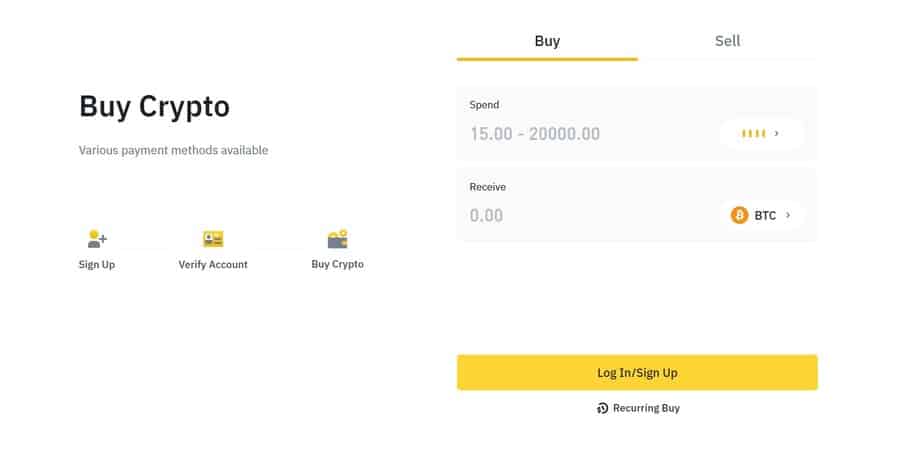Image resolution: width=900 pixels, height=462 pixels.
Task: Click the Verify Account step label
Action: coord(213,265)
